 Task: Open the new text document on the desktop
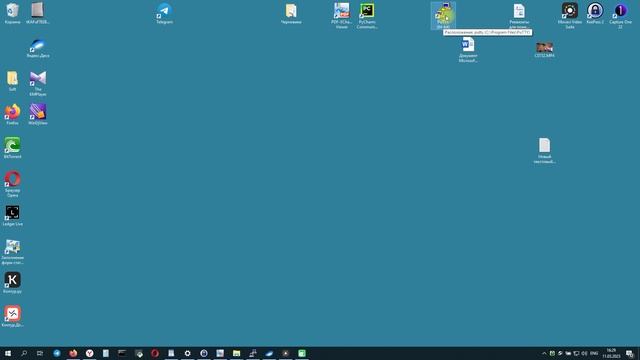(544, 150)
